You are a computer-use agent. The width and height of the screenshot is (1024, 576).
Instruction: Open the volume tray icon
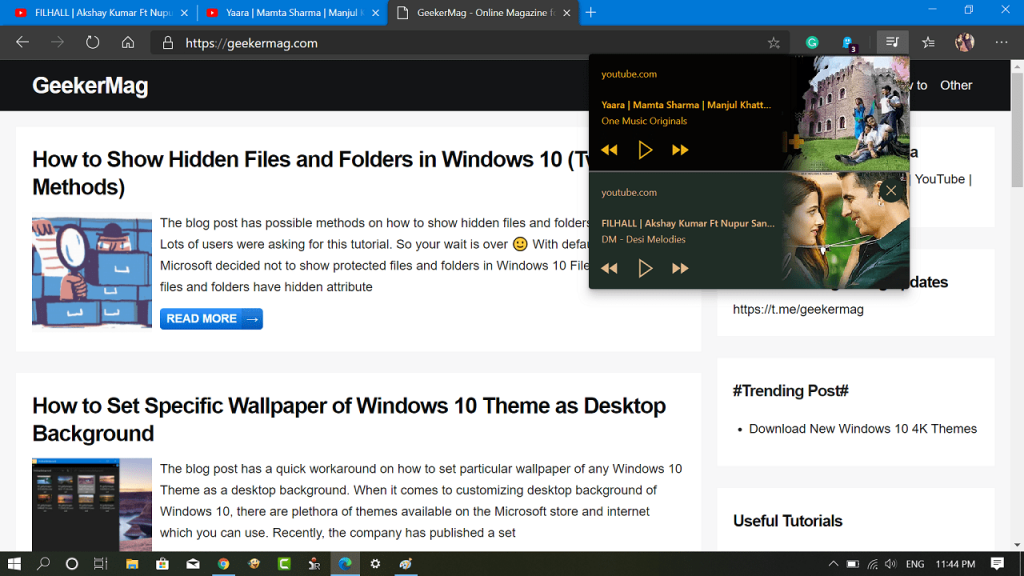(891, 564)
